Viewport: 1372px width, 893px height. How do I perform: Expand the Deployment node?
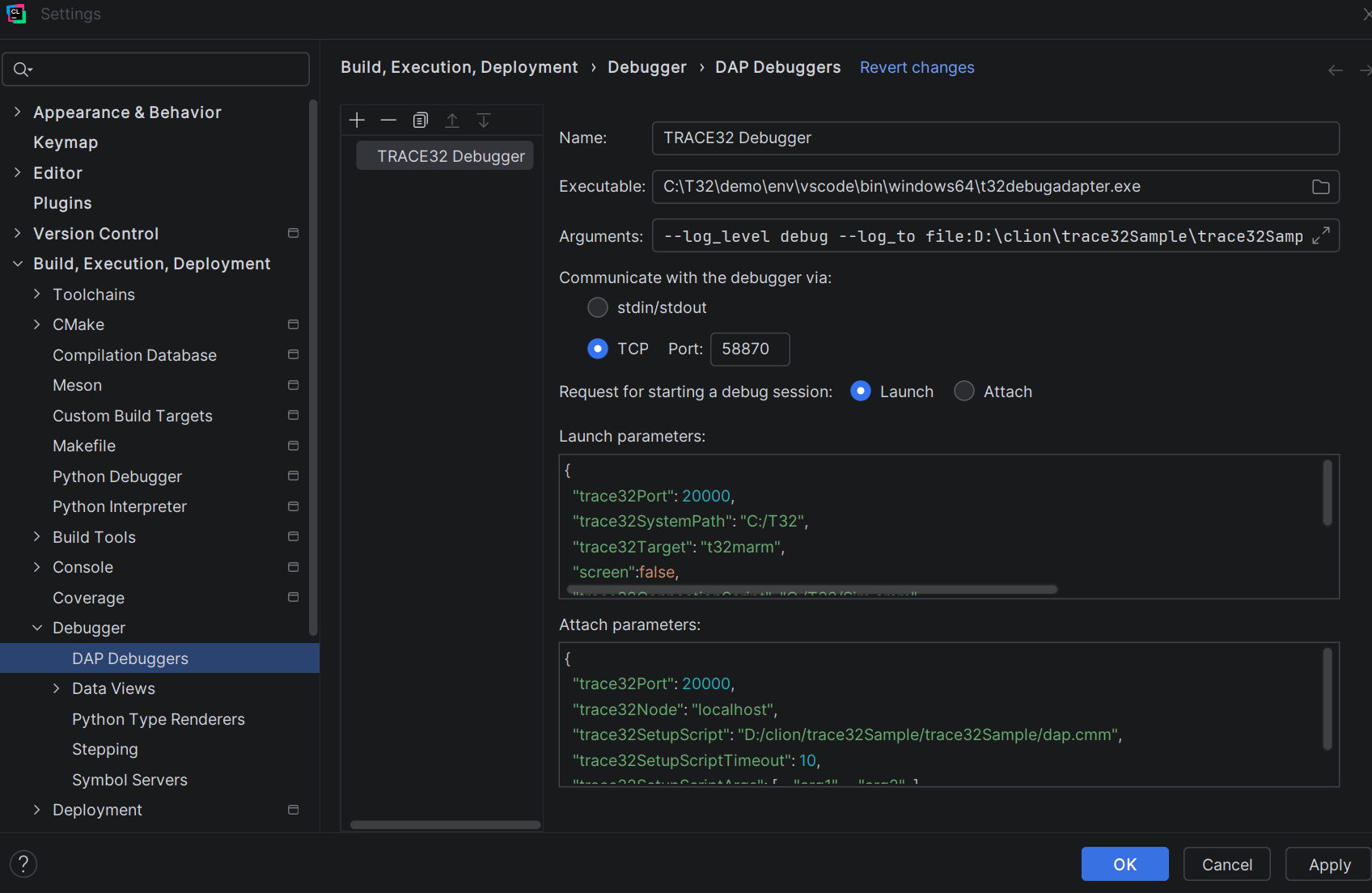[36, 810]
